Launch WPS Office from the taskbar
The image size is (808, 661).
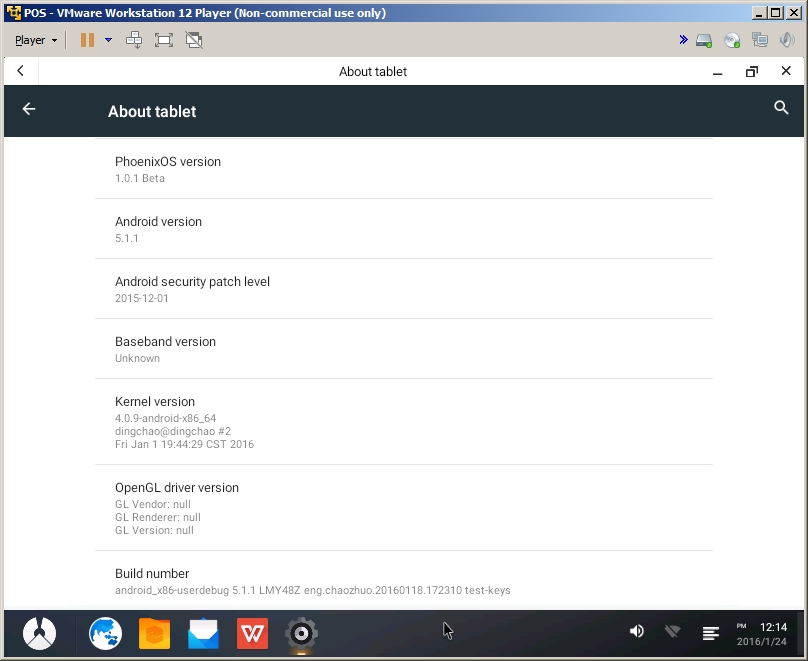252,633
